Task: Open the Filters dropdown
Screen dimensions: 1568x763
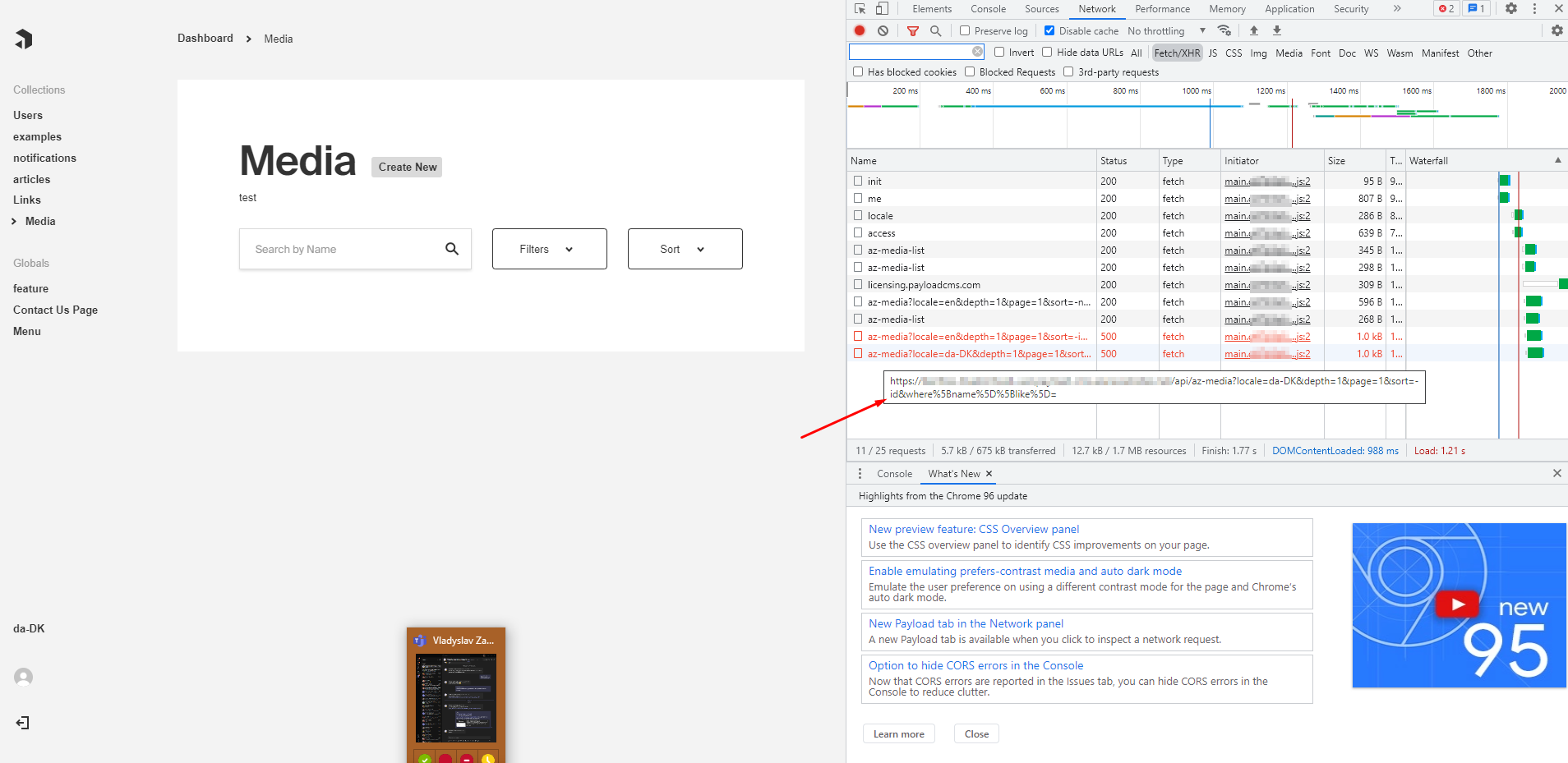Action: (x=548, y=249)
